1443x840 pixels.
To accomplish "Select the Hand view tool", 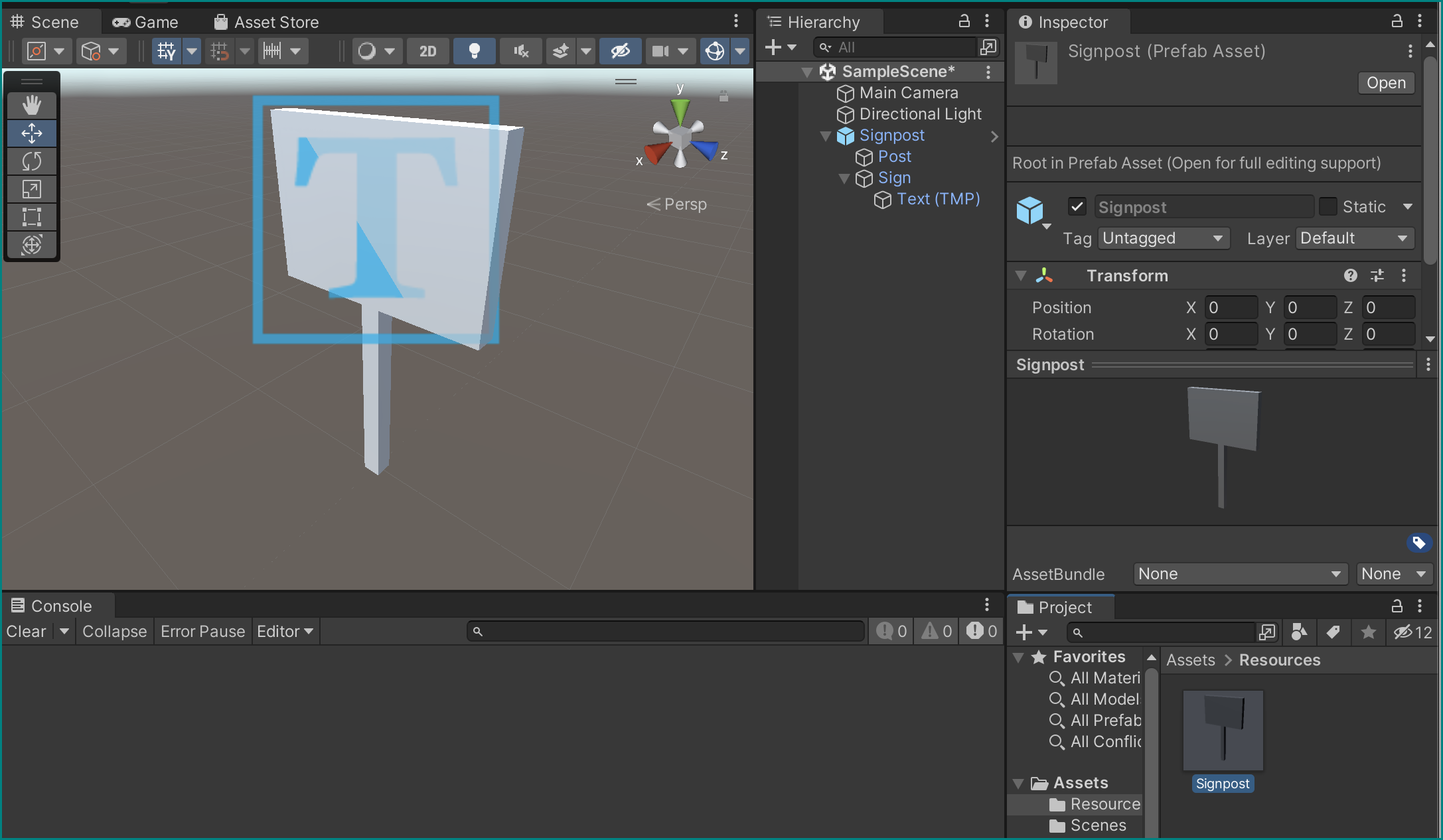I will point(31,105).
